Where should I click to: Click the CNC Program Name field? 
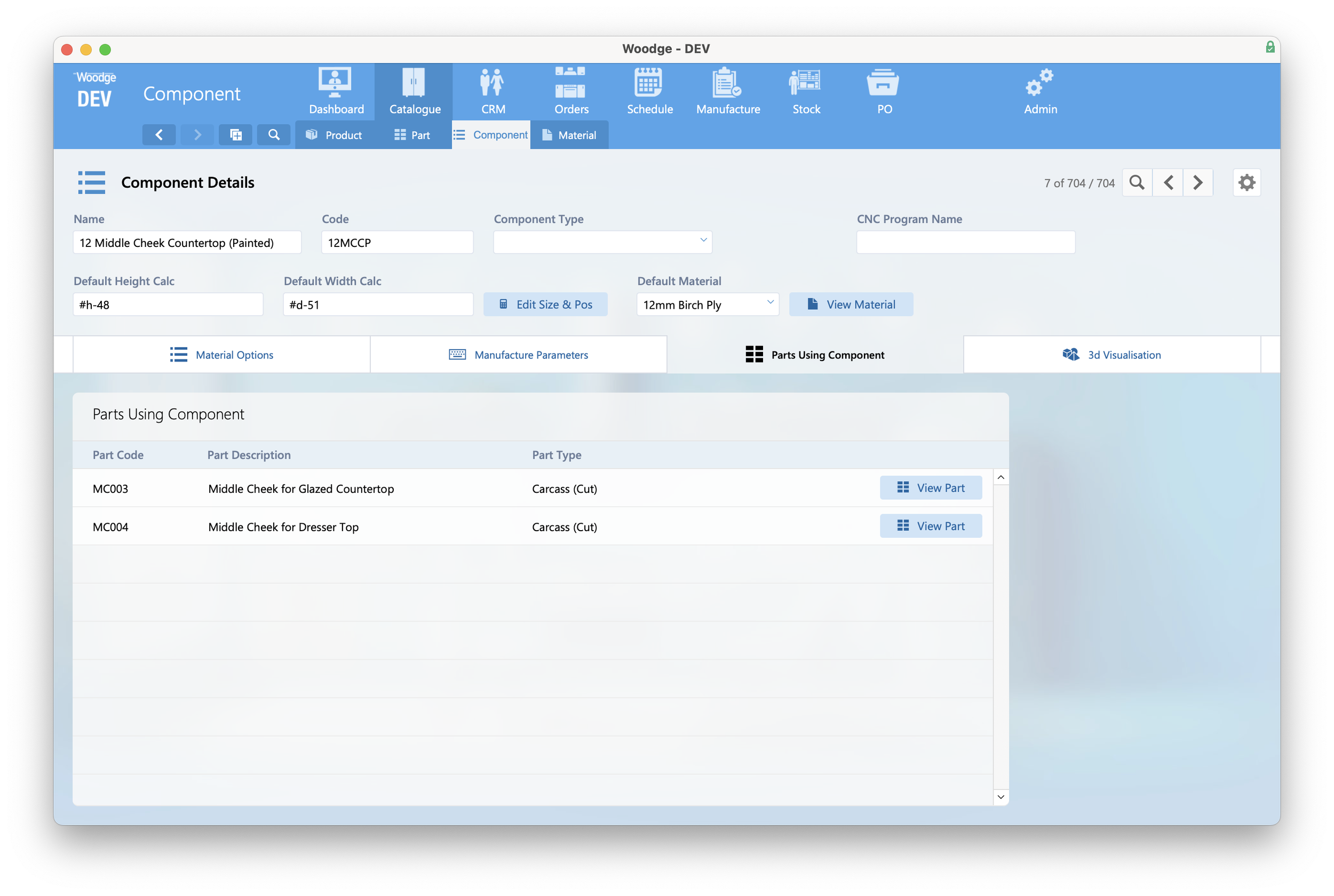click(x=965, y=242)
